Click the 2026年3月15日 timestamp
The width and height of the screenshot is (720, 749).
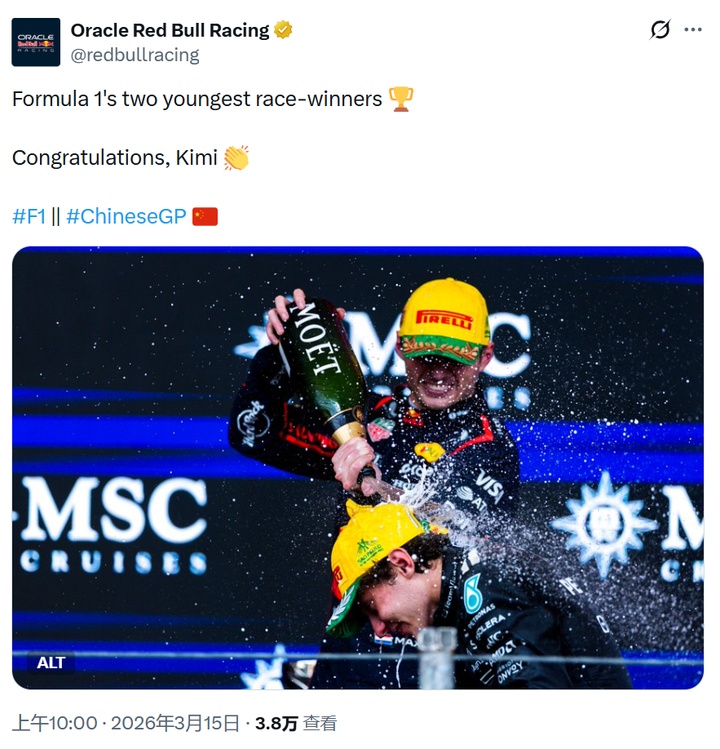point(175,723)
